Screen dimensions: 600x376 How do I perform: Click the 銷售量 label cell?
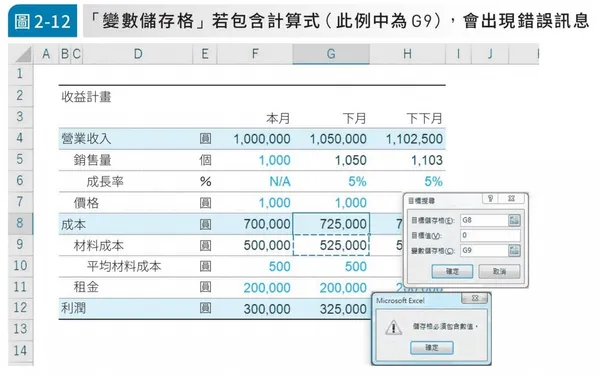click(x=92, y=160)
